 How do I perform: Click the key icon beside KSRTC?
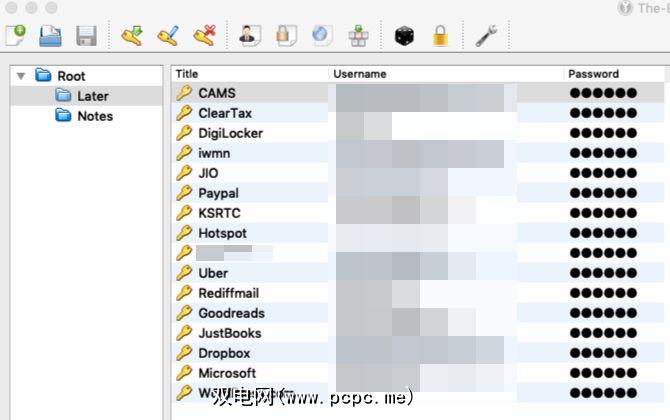(184, 213)
